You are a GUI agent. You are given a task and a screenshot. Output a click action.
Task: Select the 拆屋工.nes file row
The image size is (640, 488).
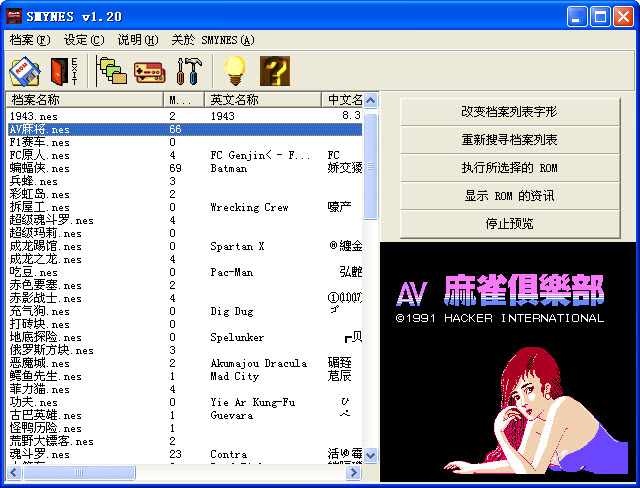[184, 207]
